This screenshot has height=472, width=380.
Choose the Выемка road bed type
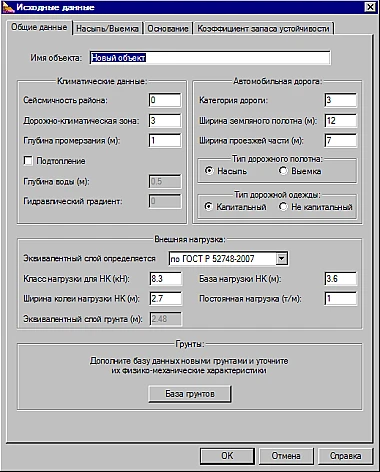[x=283, y=171]
